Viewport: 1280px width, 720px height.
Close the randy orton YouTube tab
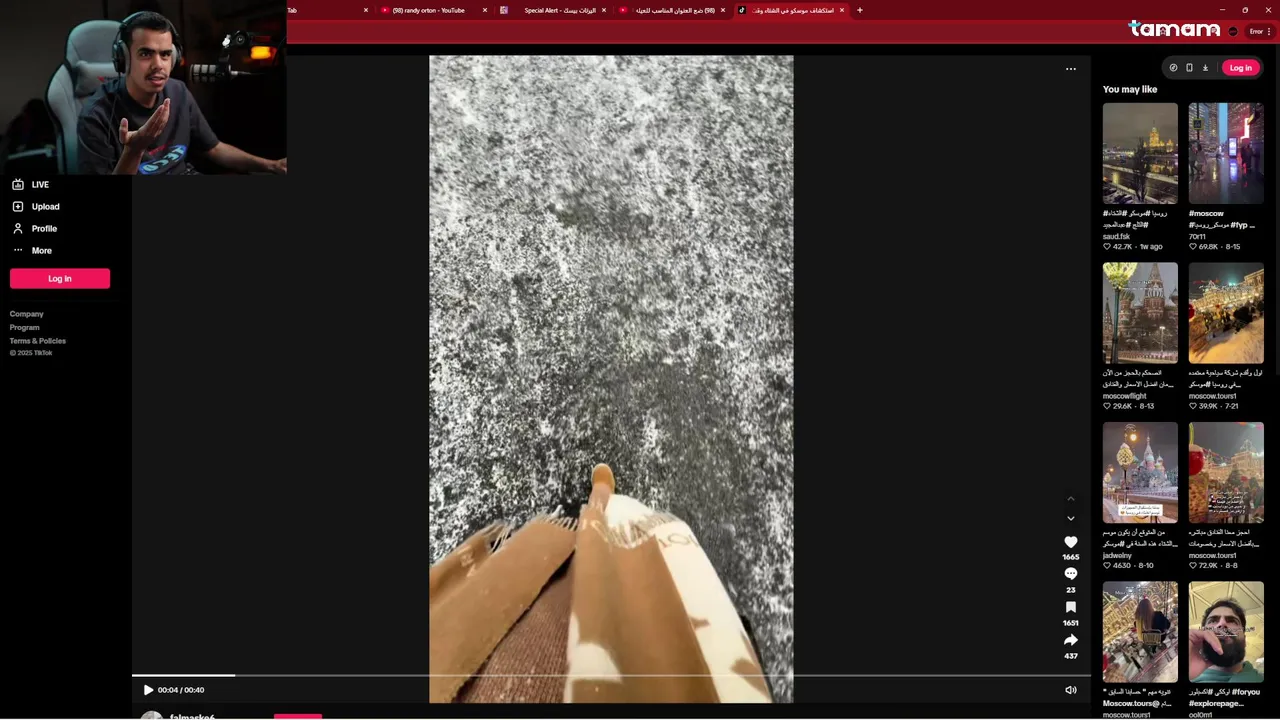[485, 10]
